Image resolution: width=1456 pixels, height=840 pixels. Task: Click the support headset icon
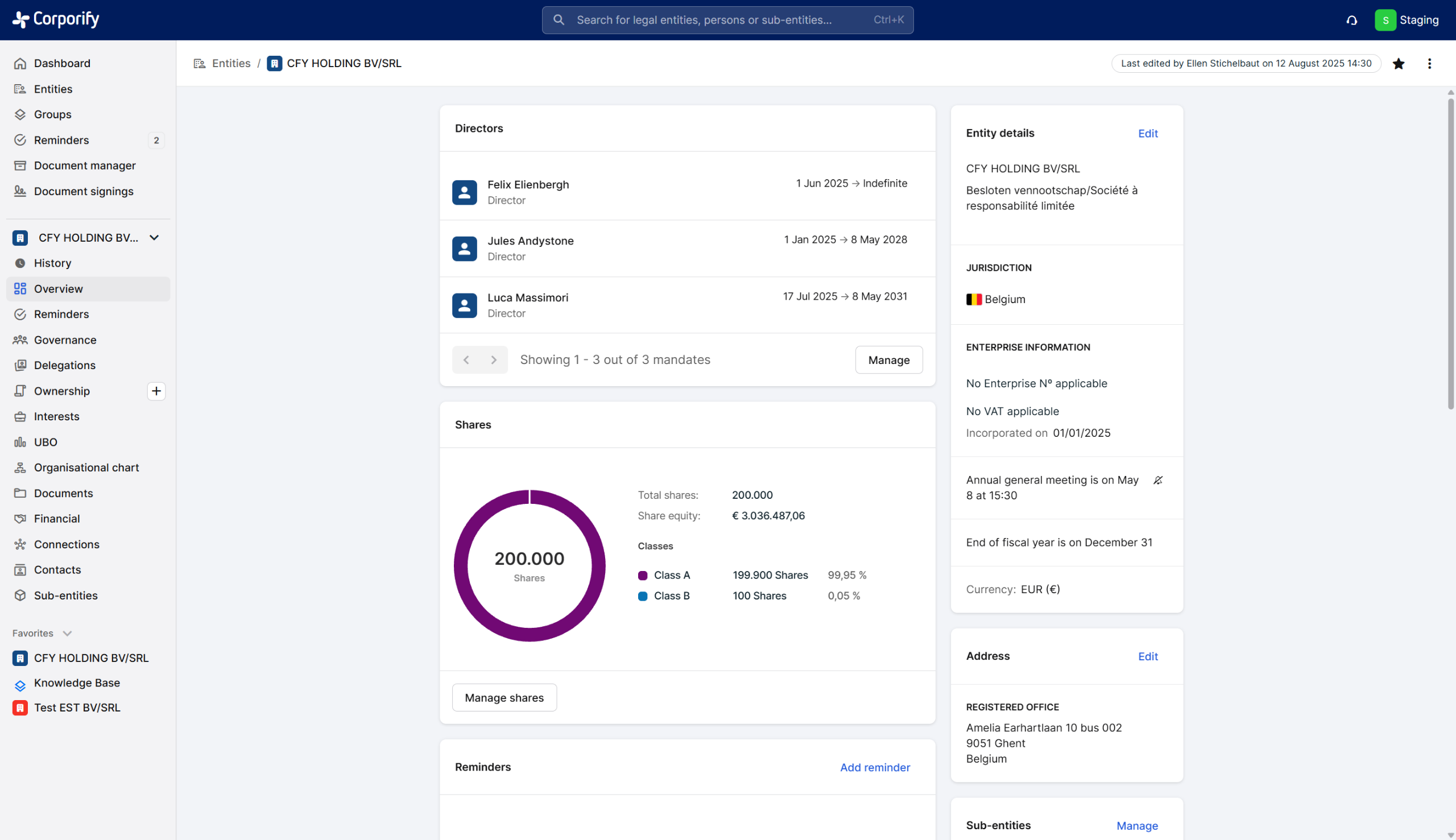pos(1351,20)
